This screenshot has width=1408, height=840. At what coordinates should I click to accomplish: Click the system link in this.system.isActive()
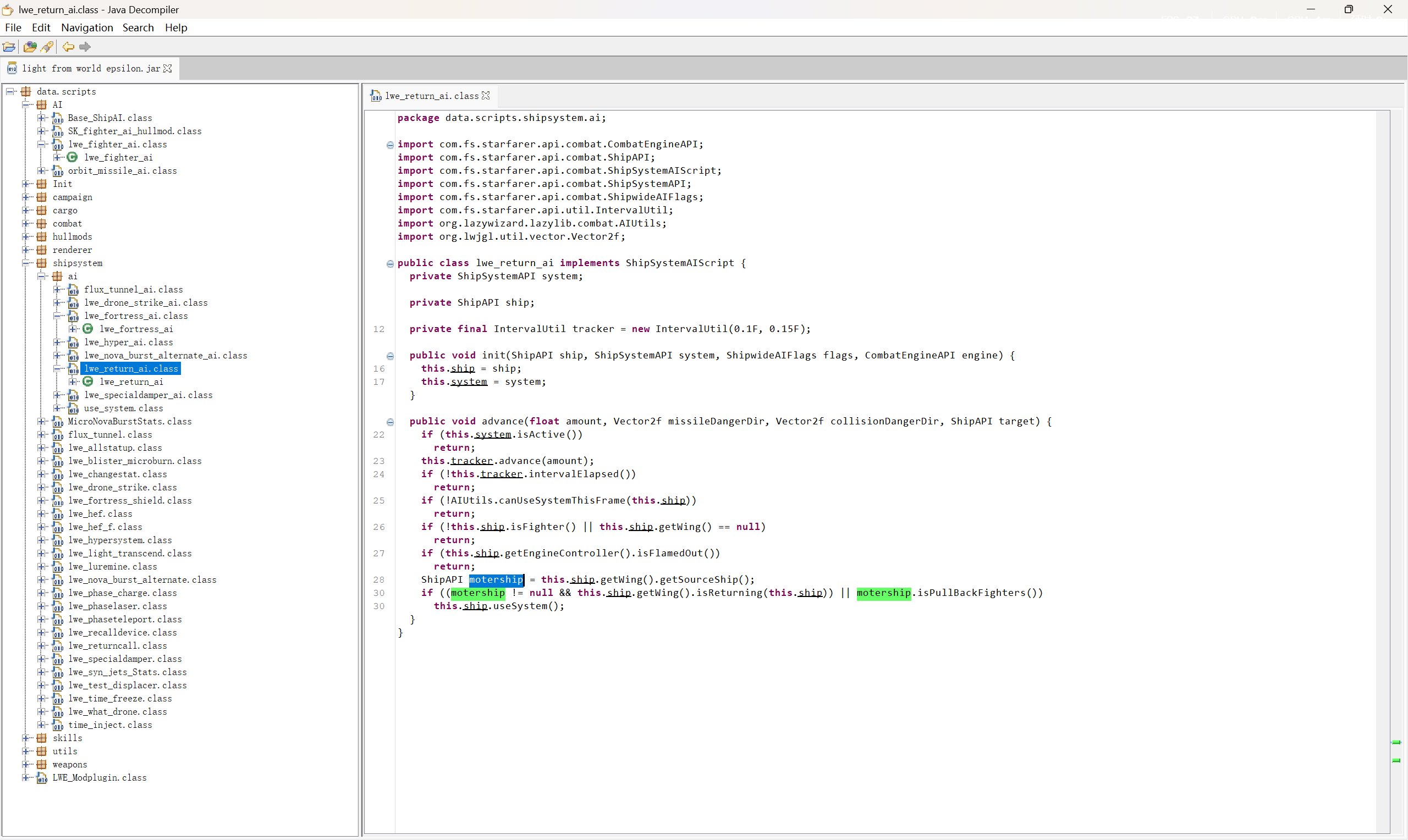(x=493, y=435)
